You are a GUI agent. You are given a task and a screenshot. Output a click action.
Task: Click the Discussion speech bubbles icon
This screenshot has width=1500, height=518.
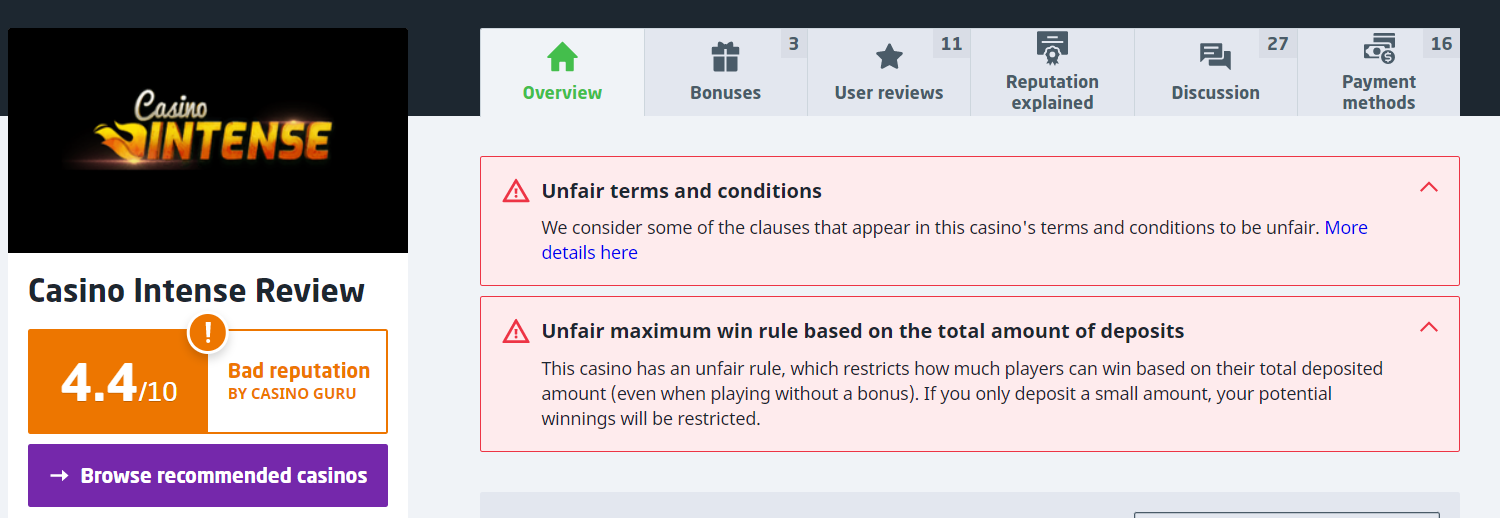coord(1215,57)
